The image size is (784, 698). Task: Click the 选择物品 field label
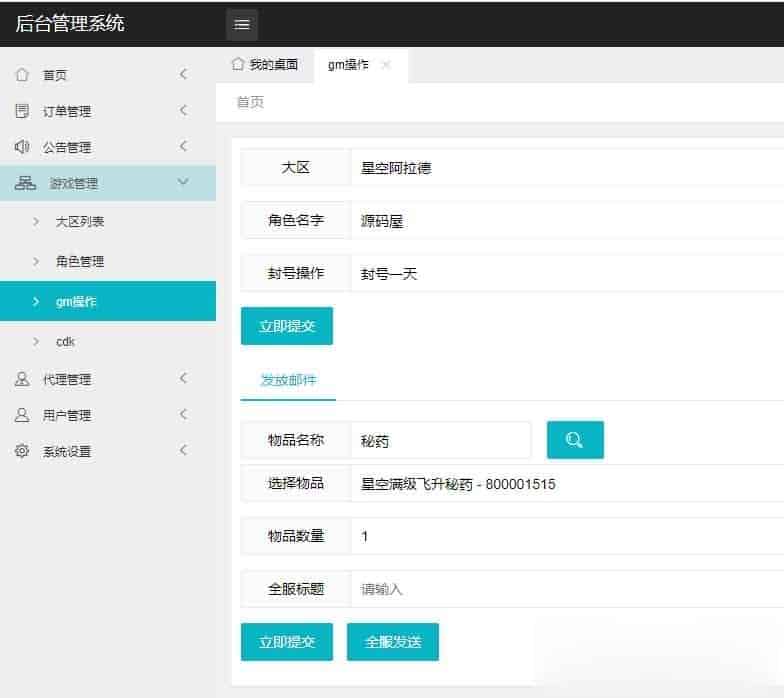click(296, 483)
